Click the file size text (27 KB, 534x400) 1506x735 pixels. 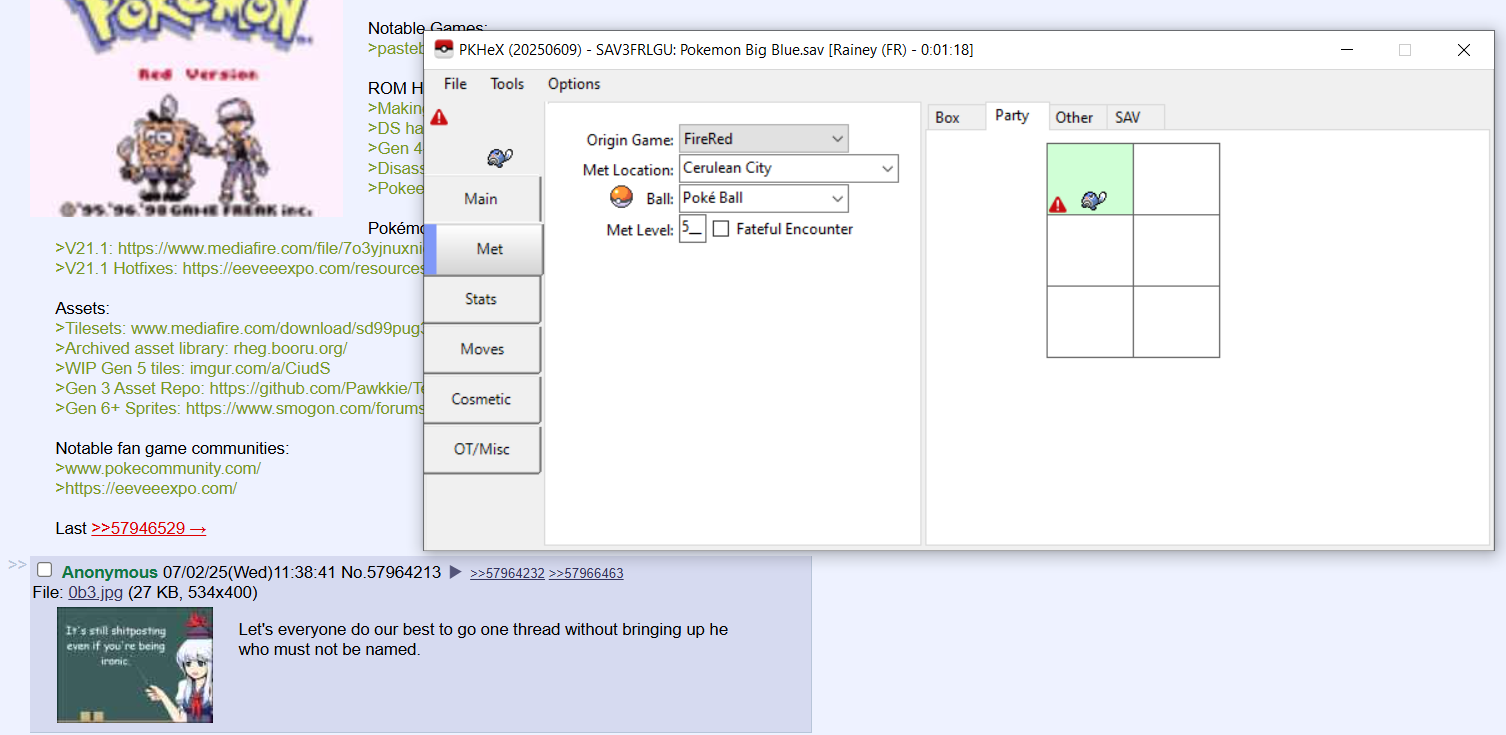pos(193,592)
